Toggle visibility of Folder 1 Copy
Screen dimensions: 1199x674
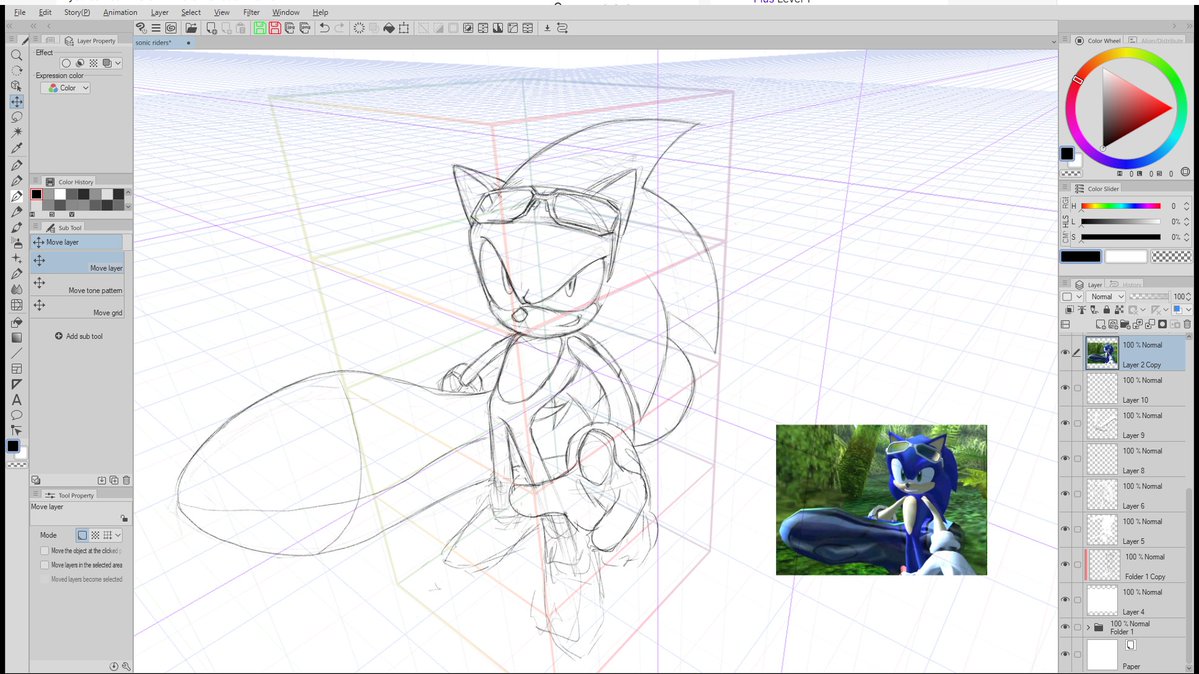[1065, 564]
